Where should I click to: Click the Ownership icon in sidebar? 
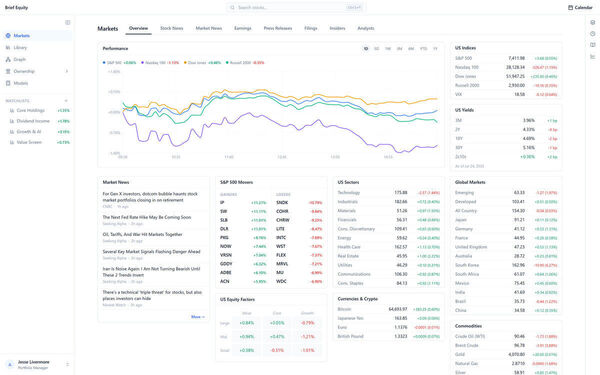coord(8,71)
